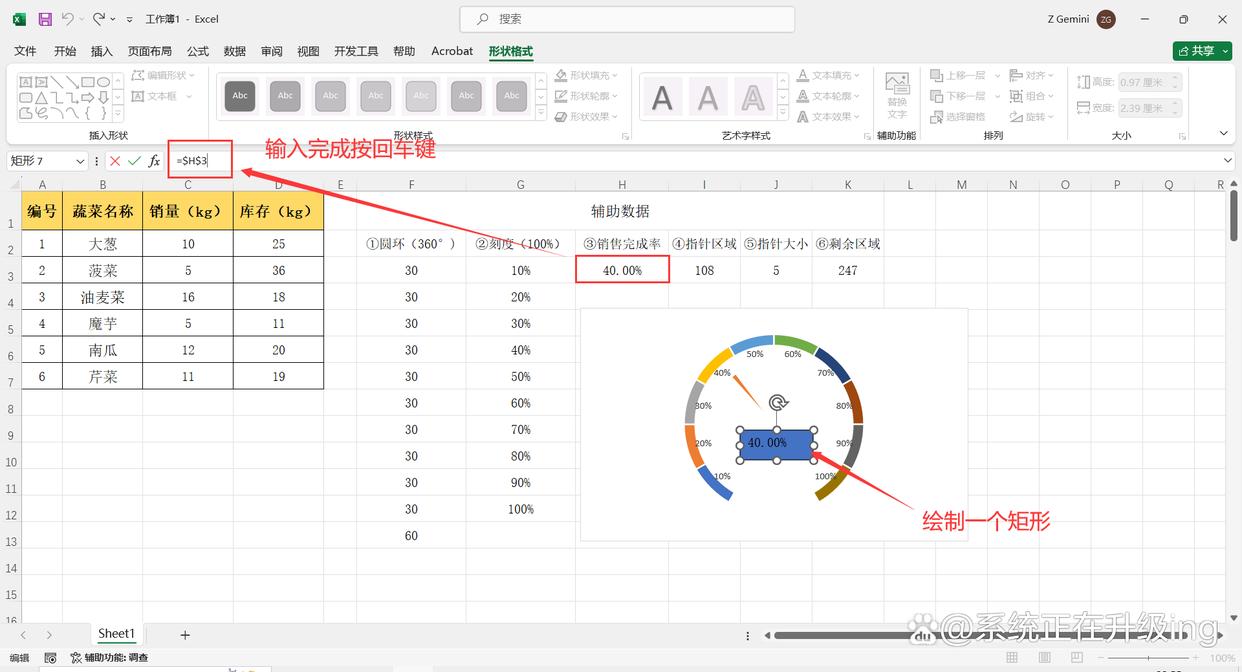Open the 公式 ribbon tab
Viewport: 1242px width, 672px height.
[x=198, y=51]
